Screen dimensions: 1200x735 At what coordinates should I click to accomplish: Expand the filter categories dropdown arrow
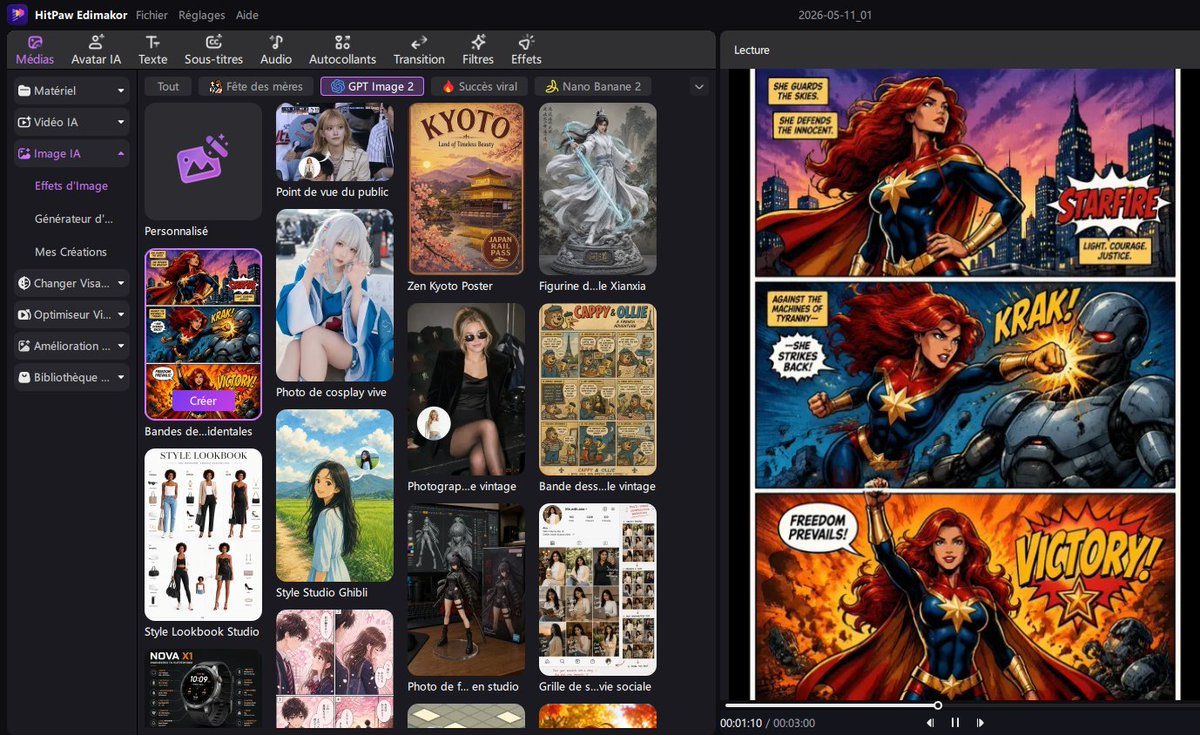tap(699, 87)
